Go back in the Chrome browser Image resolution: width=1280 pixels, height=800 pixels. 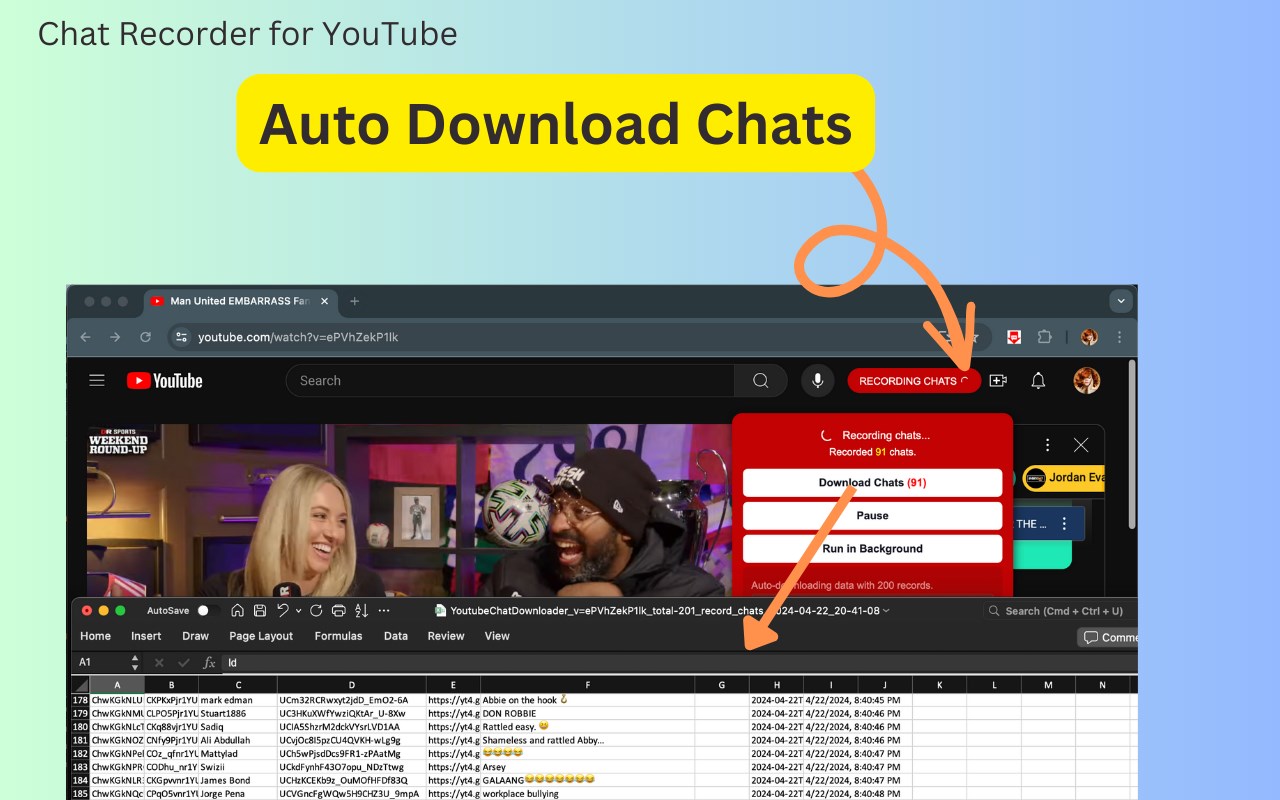[x=85, y=337]
